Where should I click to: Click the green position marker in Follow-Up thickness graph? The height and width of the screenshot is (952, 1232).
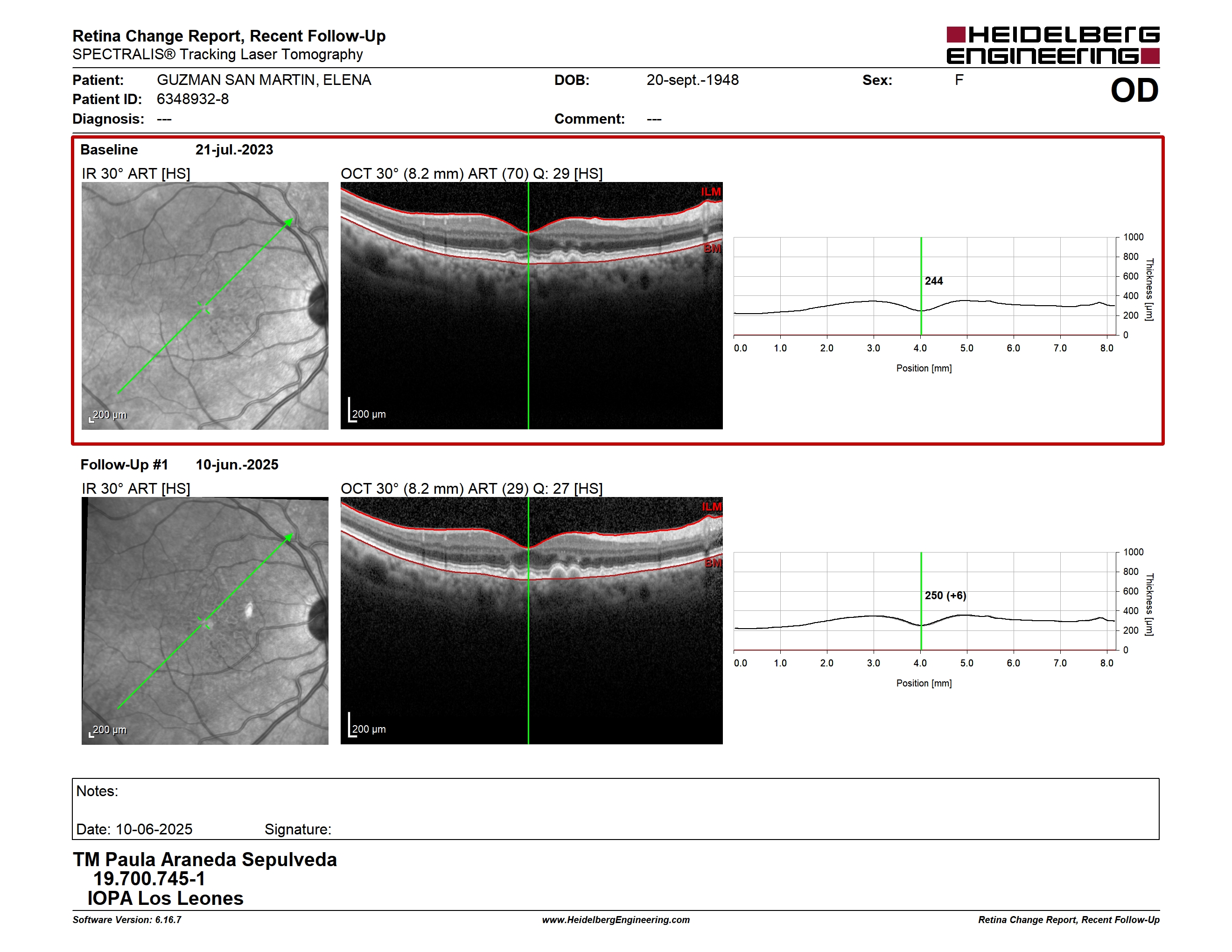click(x=921, y=601)
